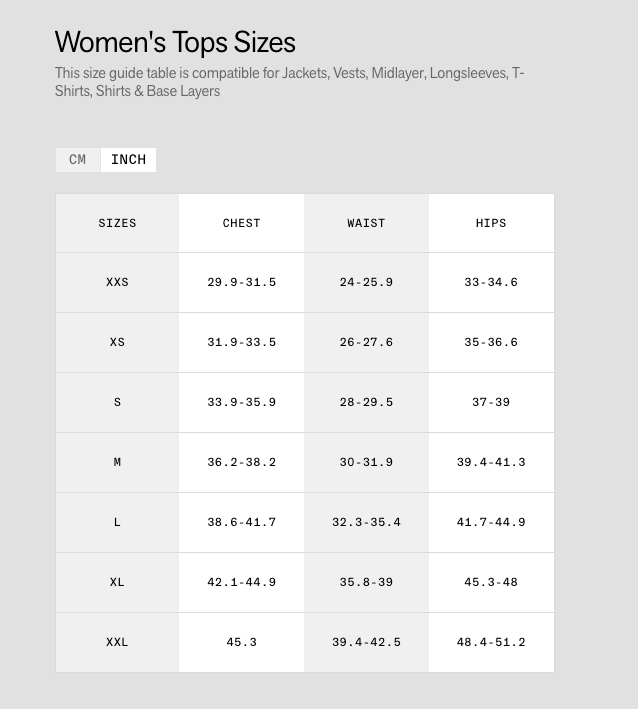Select the INCH unit toggle
Image resolution: width=638 pixels, height=709 pixels.
pyautogui.click(x=128, y=160)
